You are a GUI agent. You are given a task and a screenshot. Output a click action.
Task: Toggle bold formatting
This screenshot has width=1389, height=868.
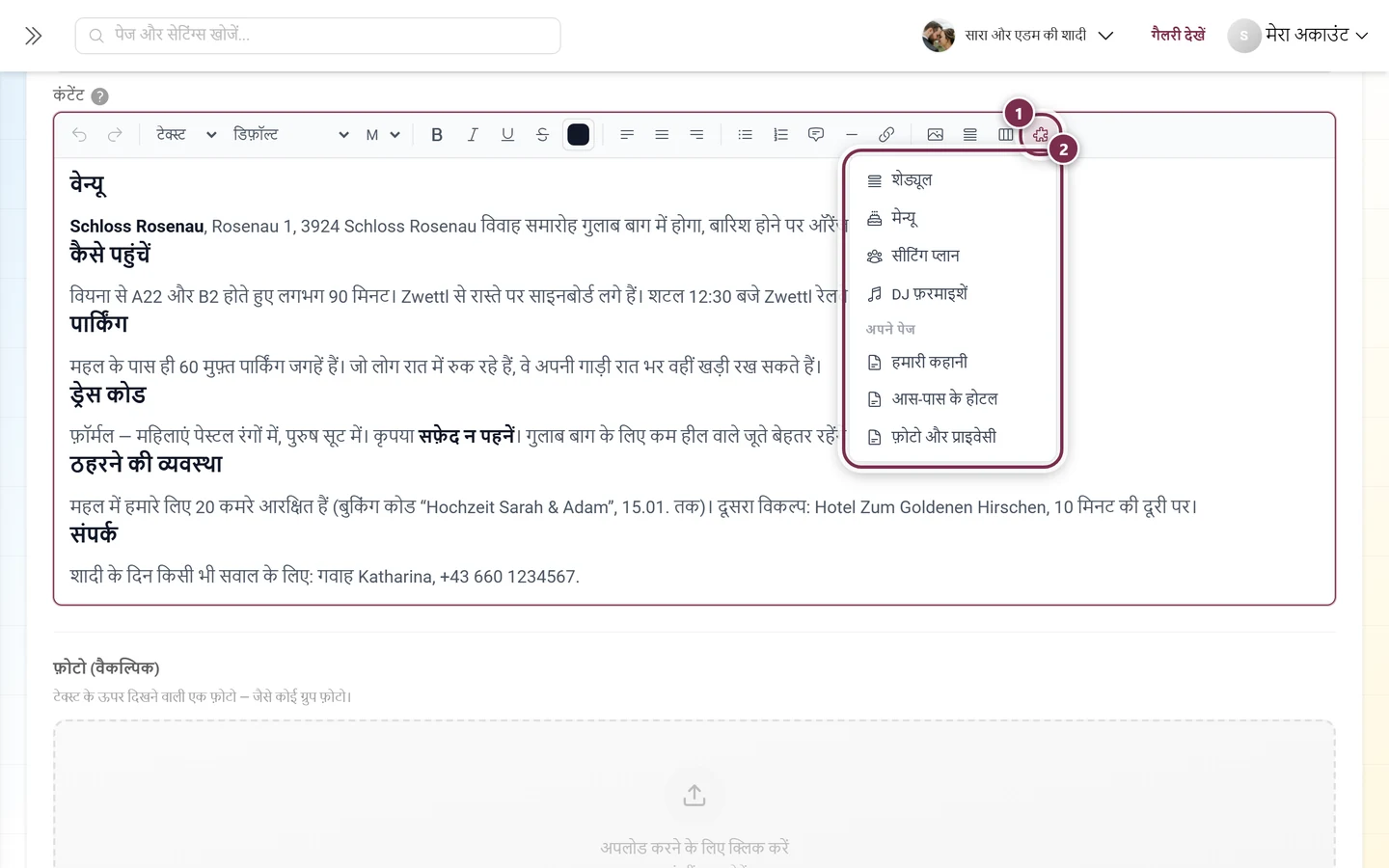pos(437,135)
